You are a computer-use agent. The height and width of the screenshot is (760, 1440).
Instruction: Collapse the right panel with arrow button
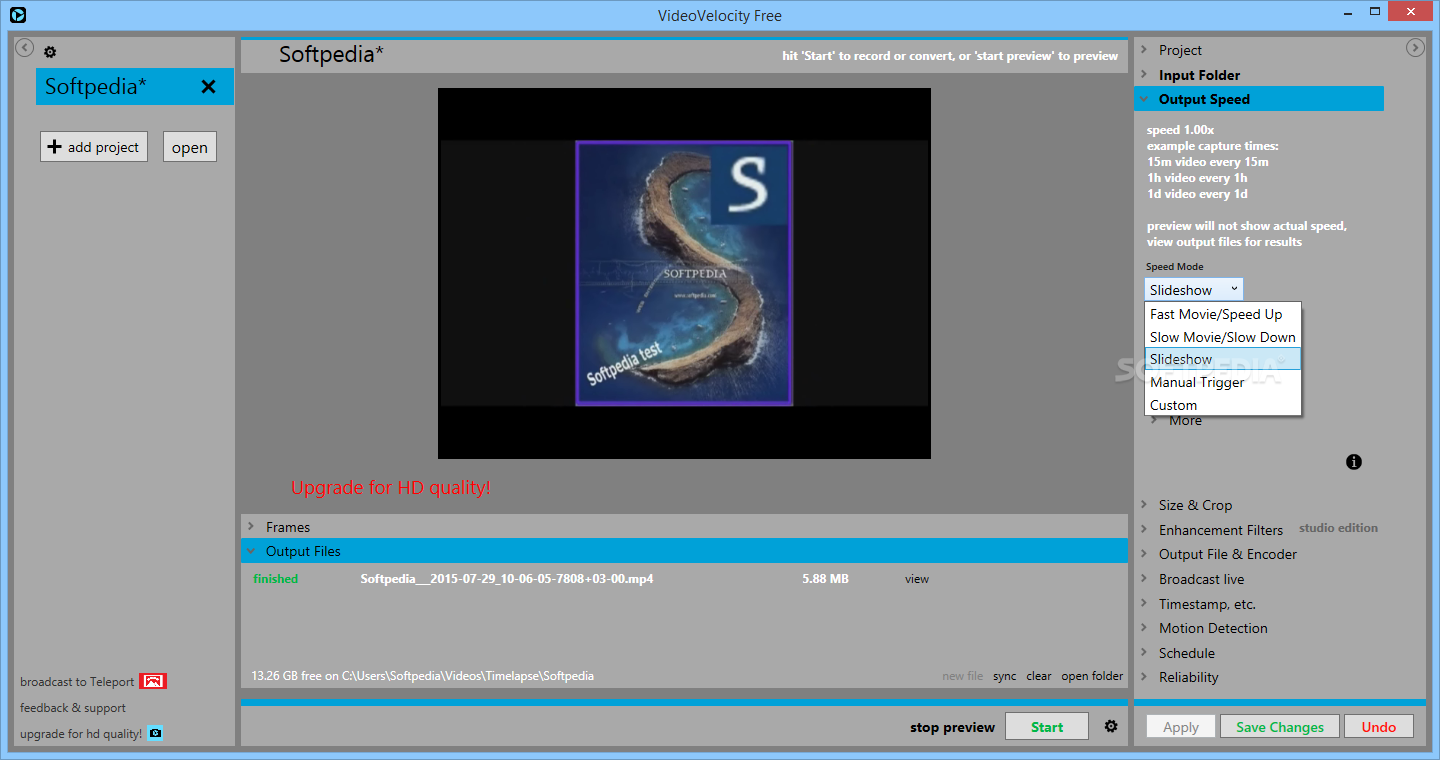click(x=1415, y=47)
